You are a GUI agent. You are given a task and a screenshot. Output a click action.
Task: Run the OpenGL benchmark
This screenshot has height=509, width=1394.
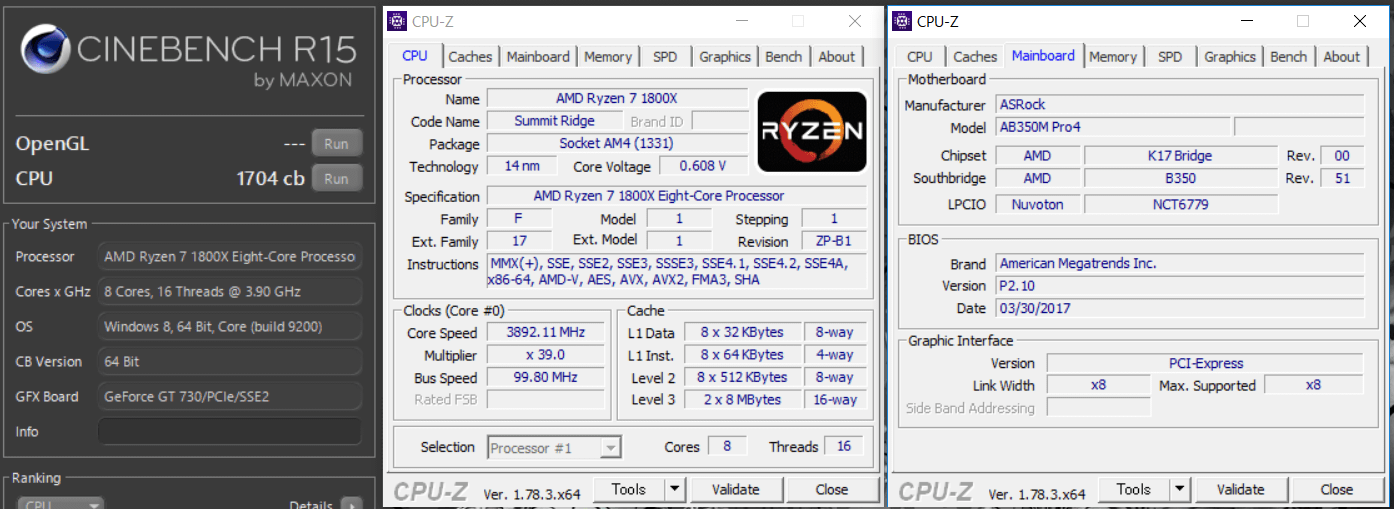[336, 144]
